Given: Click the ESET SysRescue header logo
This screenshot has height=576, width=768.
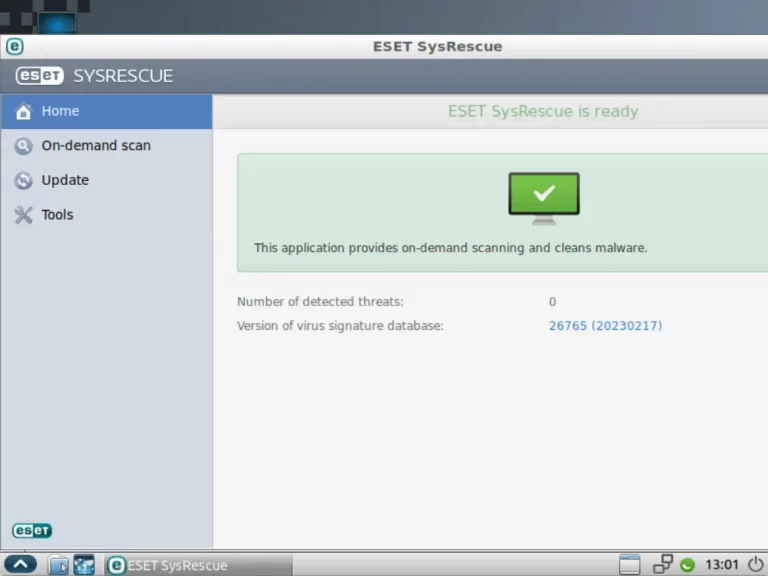Looking at the screenshot, I should (x=94, y=76).
